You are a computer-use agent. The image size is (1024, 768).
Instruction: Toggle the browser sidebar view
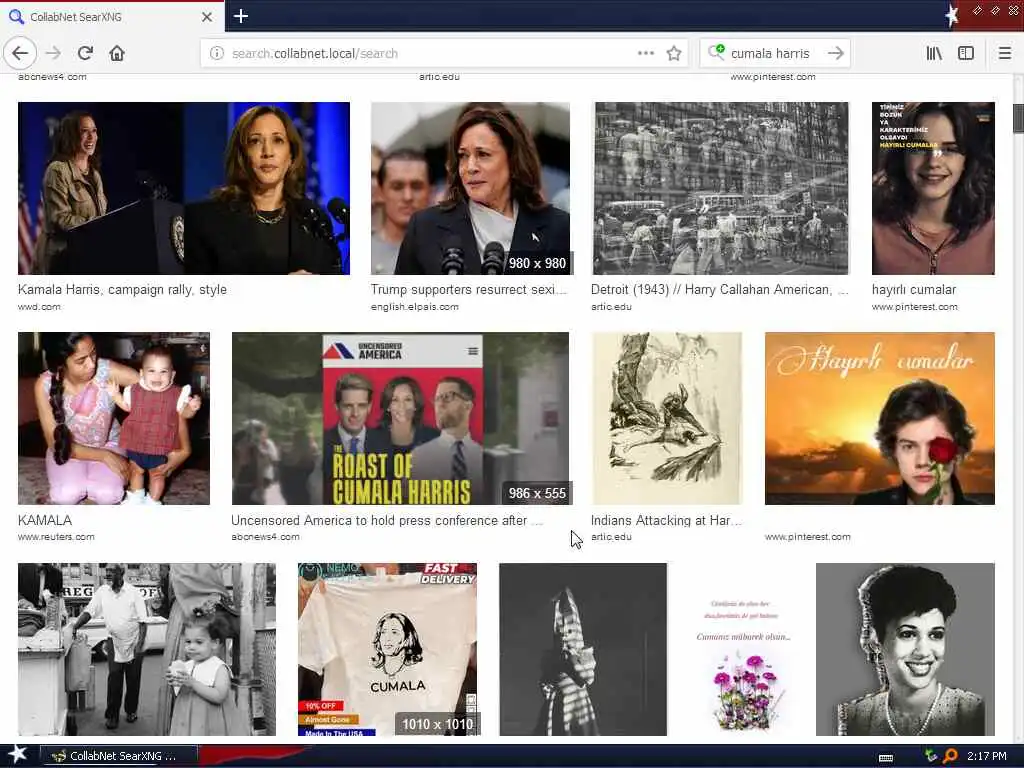[x=966, y=54]
